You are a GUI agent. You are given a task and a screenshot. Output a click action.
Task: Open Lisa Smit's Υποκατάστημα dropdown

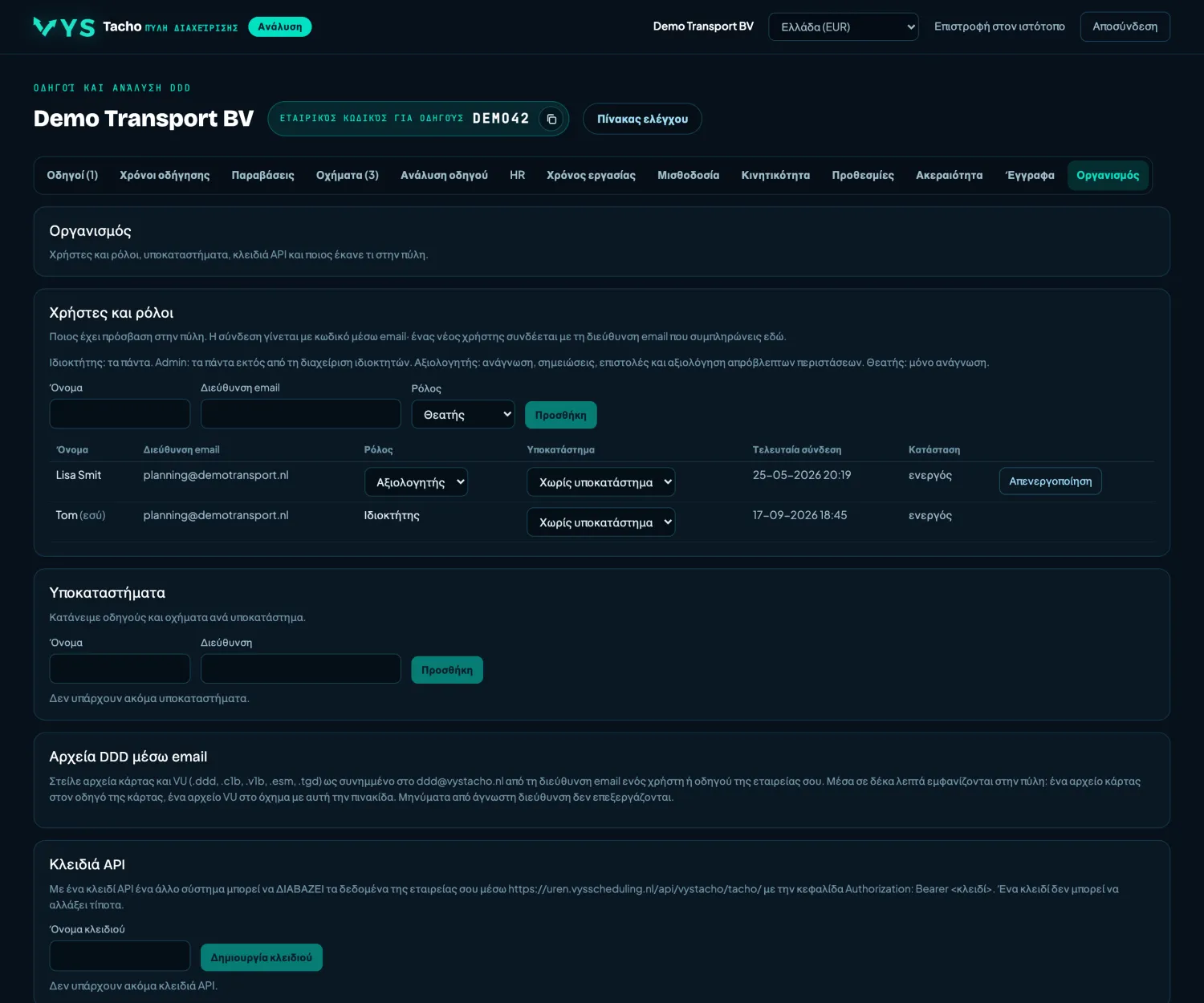(x=600, y=482)
